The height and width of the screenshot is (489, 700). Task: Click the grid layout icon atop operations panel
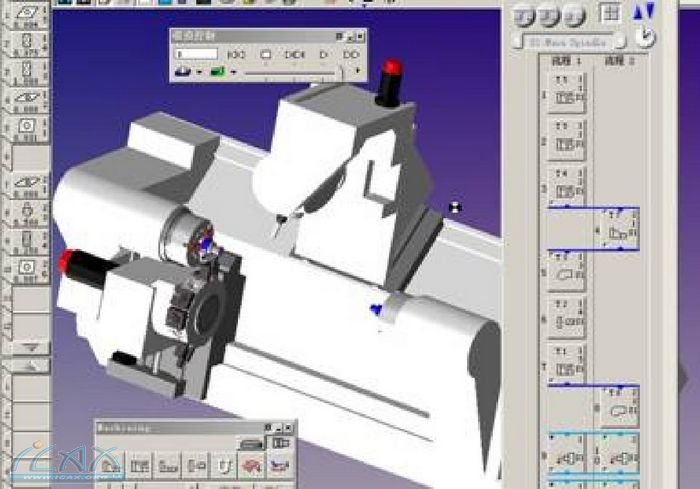pyautogui.click(x=609, y=13)
